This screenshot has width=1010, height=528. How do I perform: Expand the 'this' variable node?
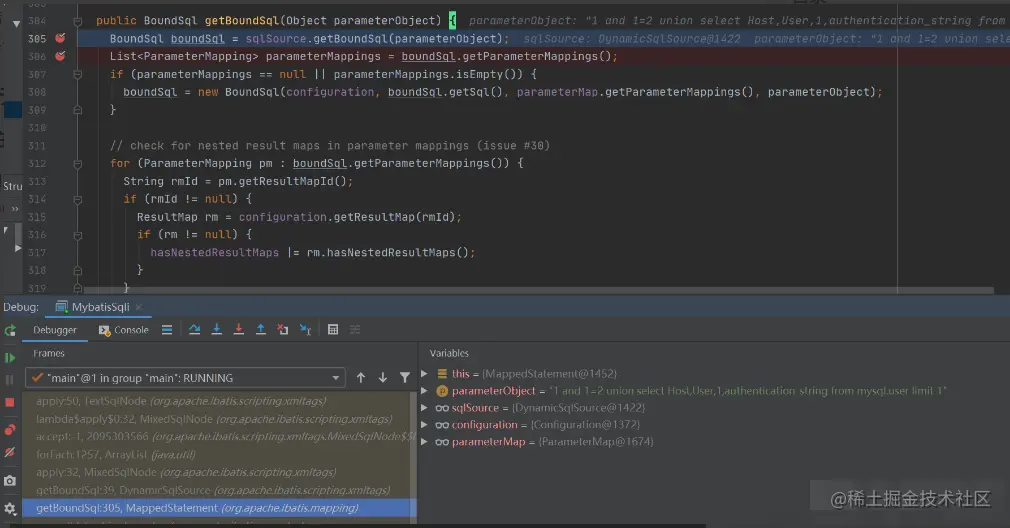tap(424, 373)
